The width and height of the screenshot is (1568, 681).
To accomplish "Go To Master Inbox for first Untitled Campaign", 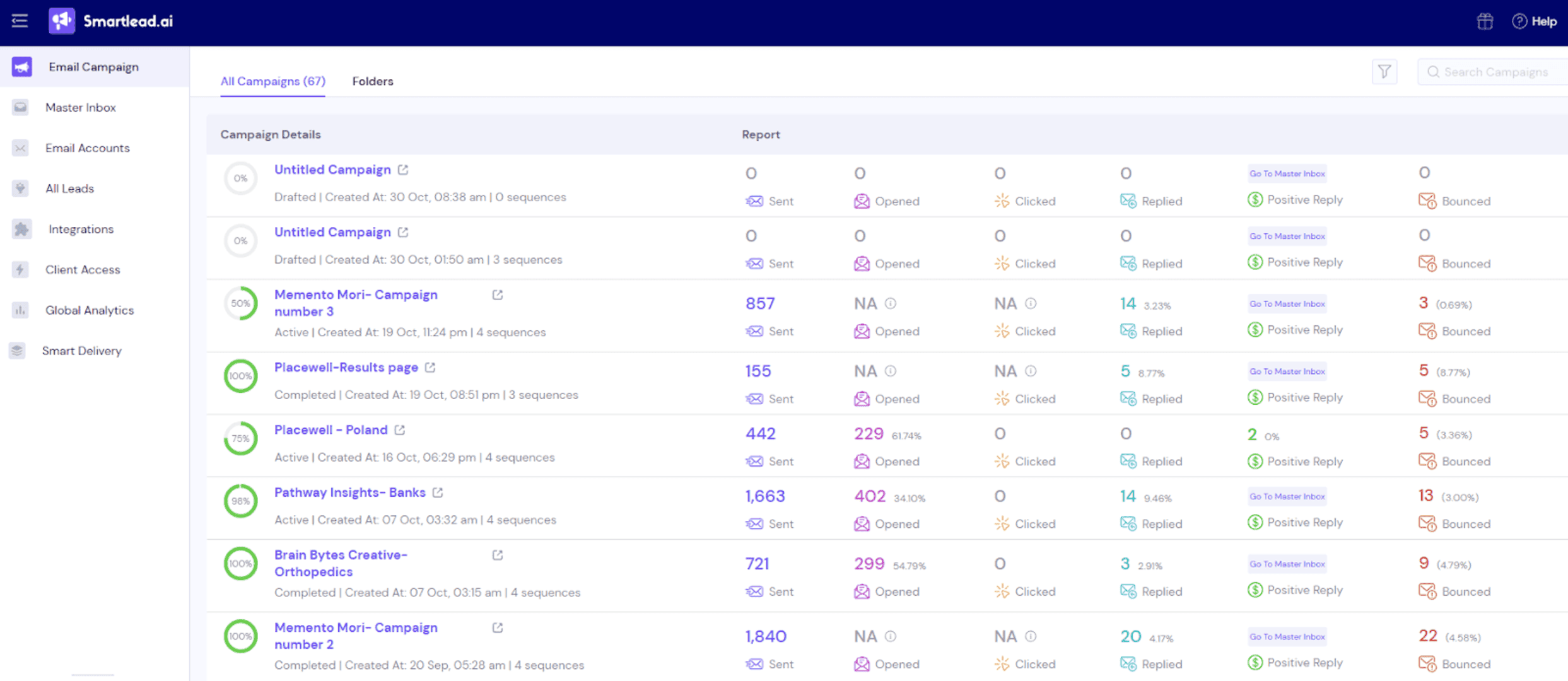I will coord(1287,173).
